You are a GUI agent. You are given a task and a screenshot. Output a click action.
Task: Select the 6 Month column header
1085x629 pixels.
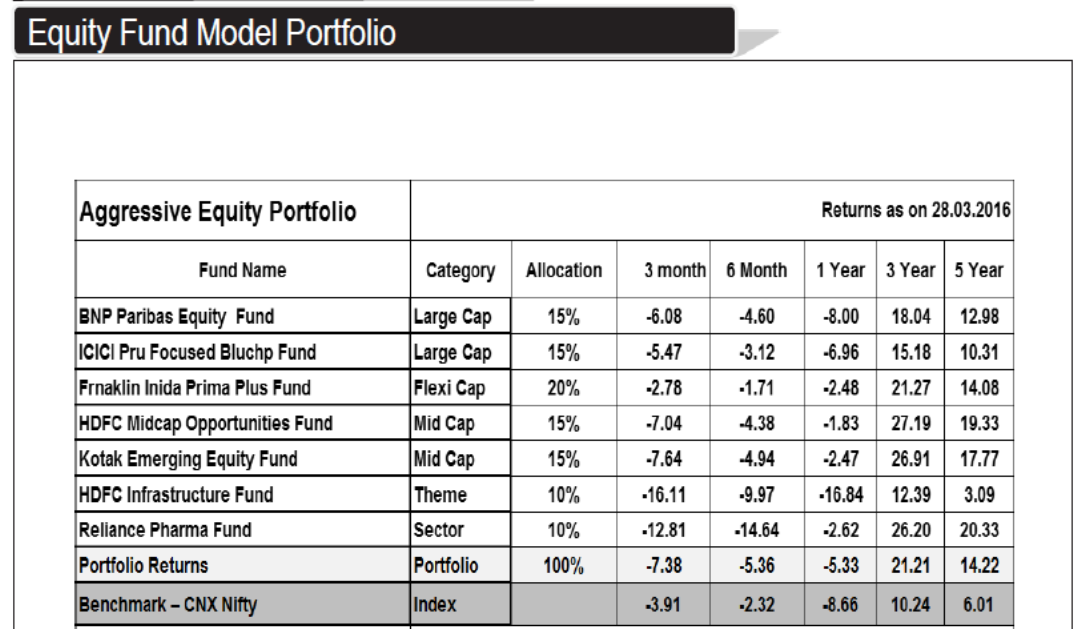tap(756, 270)
